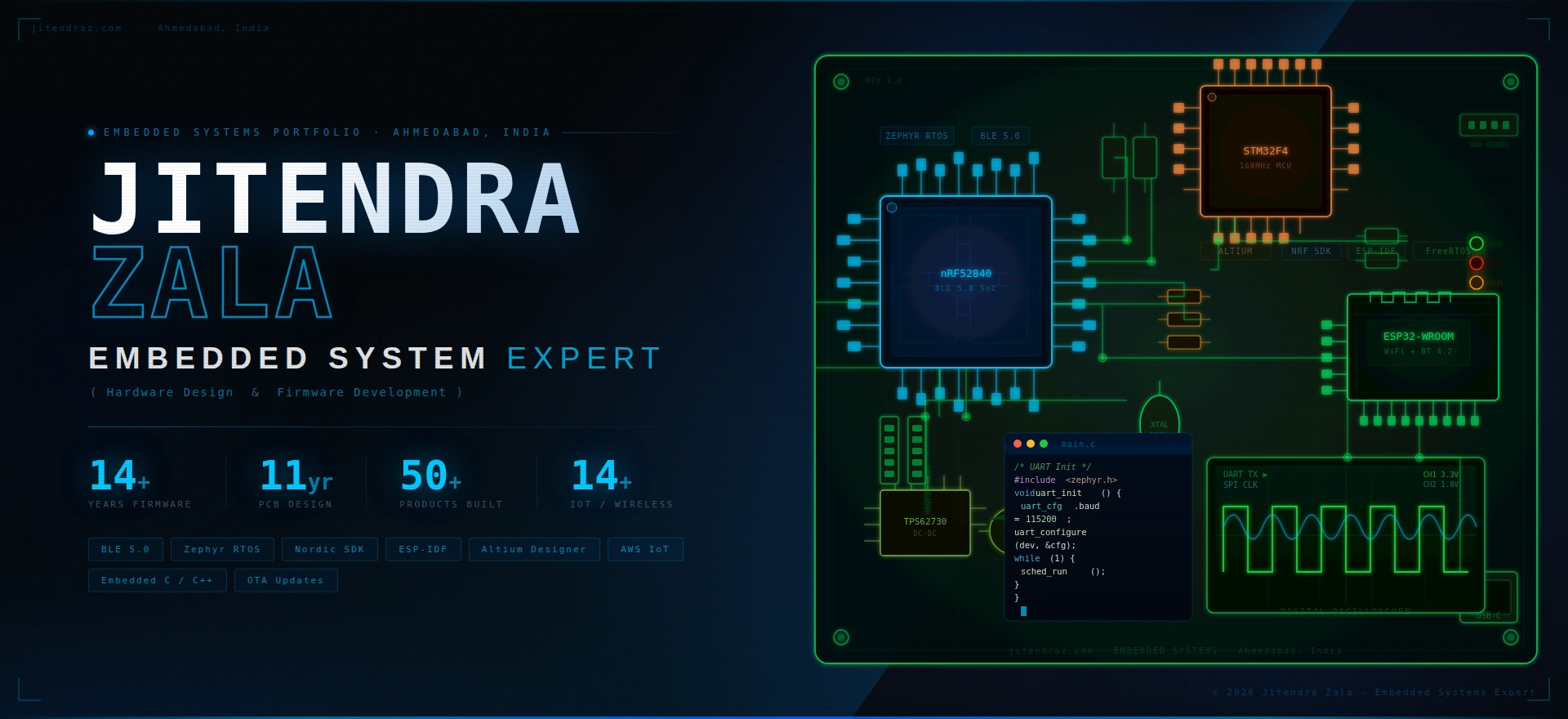Select the ZEPHYR RTOS label on the PCB
The height and width of the screenshot is (719, 1568).
point(916,136)
